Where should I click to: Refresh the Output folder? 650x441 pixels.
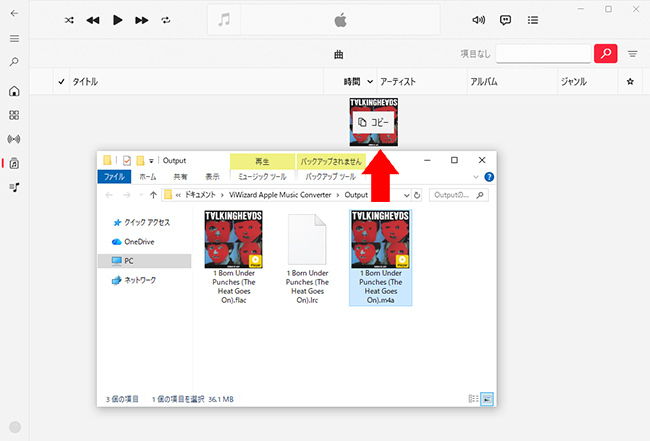tap(417, 195)
